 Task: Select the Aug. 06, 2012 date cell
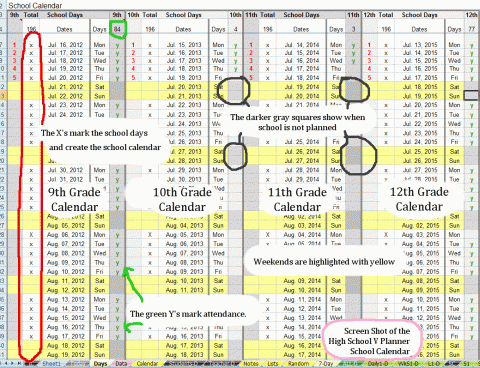click(65, 235)
